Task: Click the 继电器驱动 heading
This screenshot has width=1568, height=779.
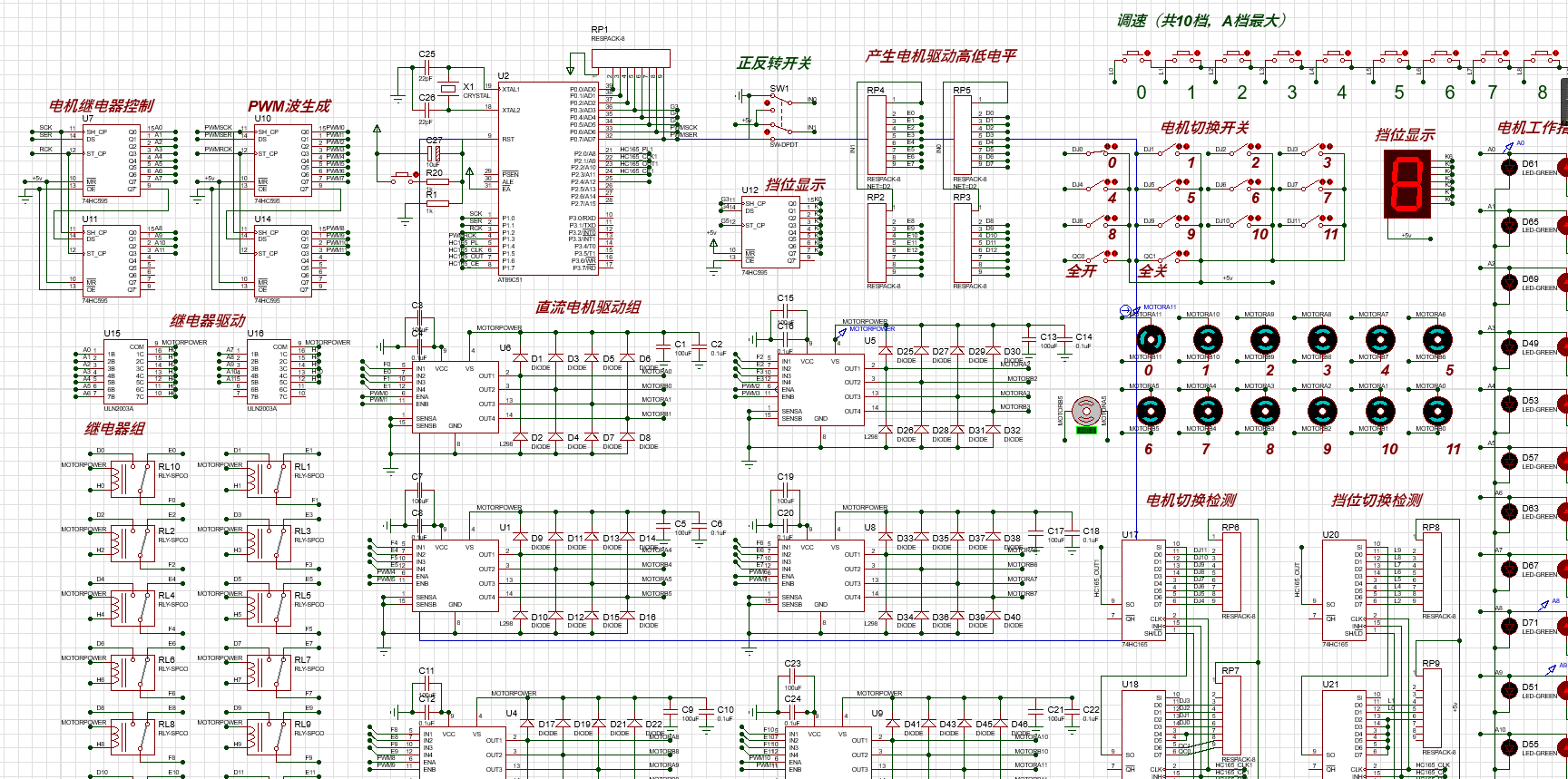Action: point(208,321)
